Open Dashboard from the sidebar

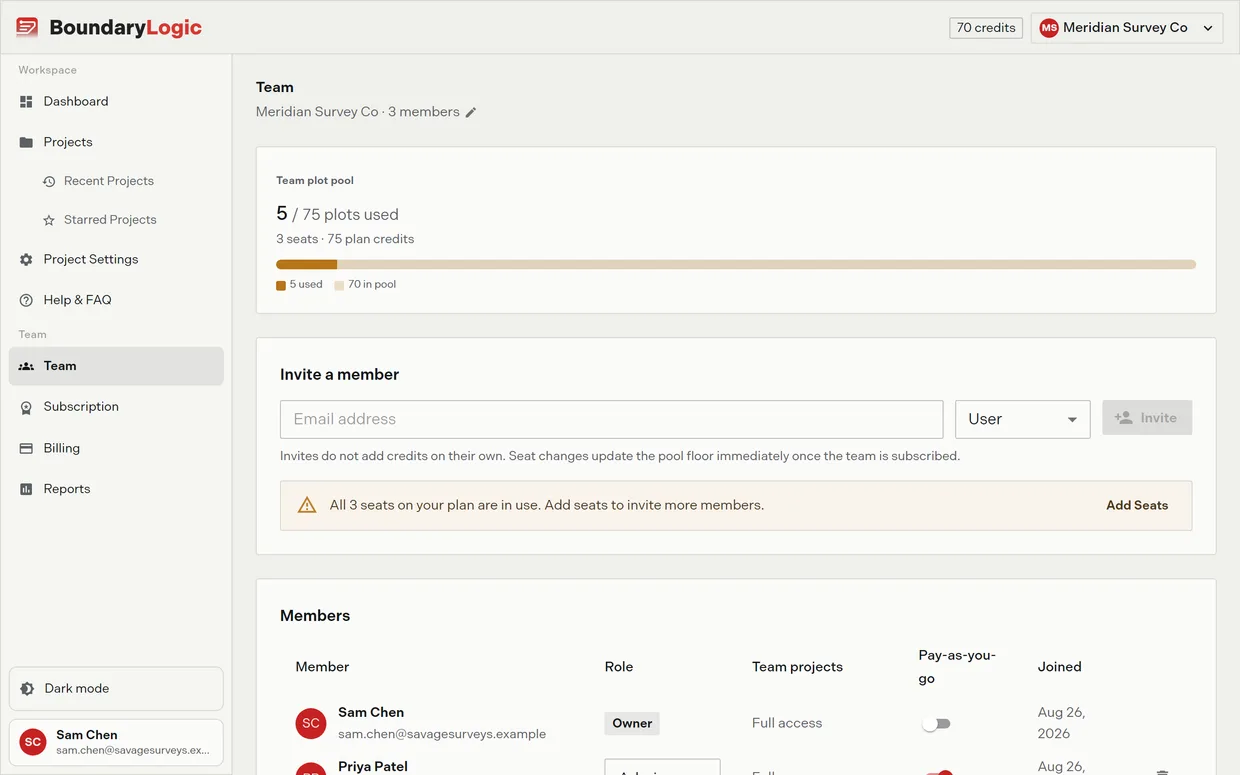point(116,101)
